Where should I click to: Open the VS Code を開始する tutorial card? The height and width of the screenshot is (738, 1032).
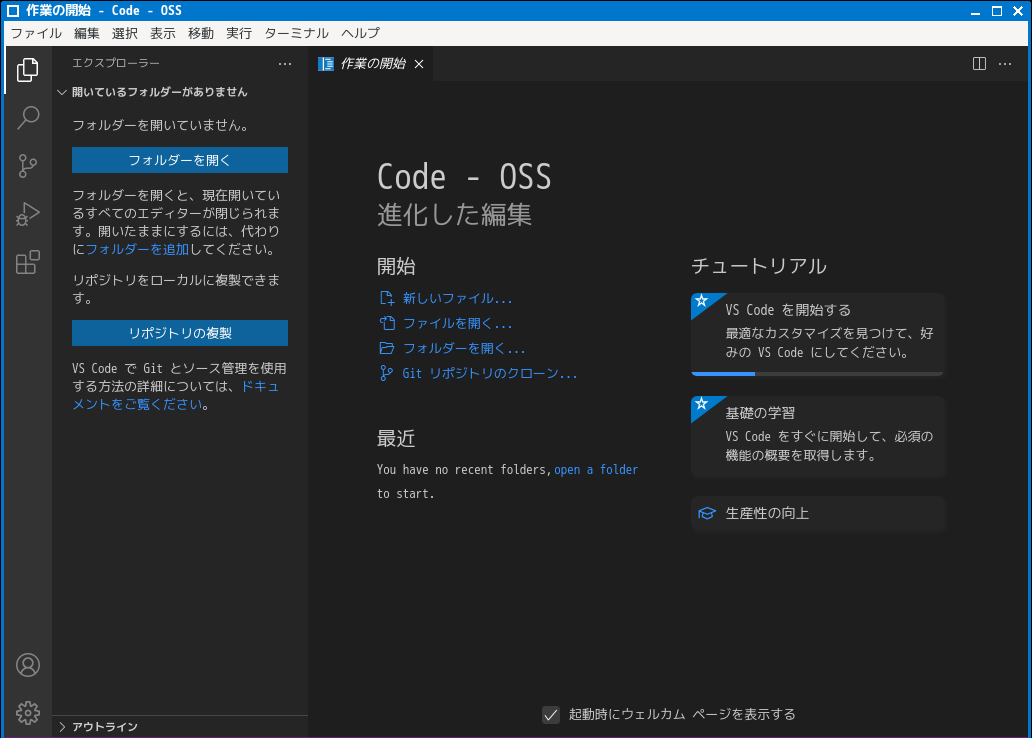pyautogui.click(x=817, y=334)
